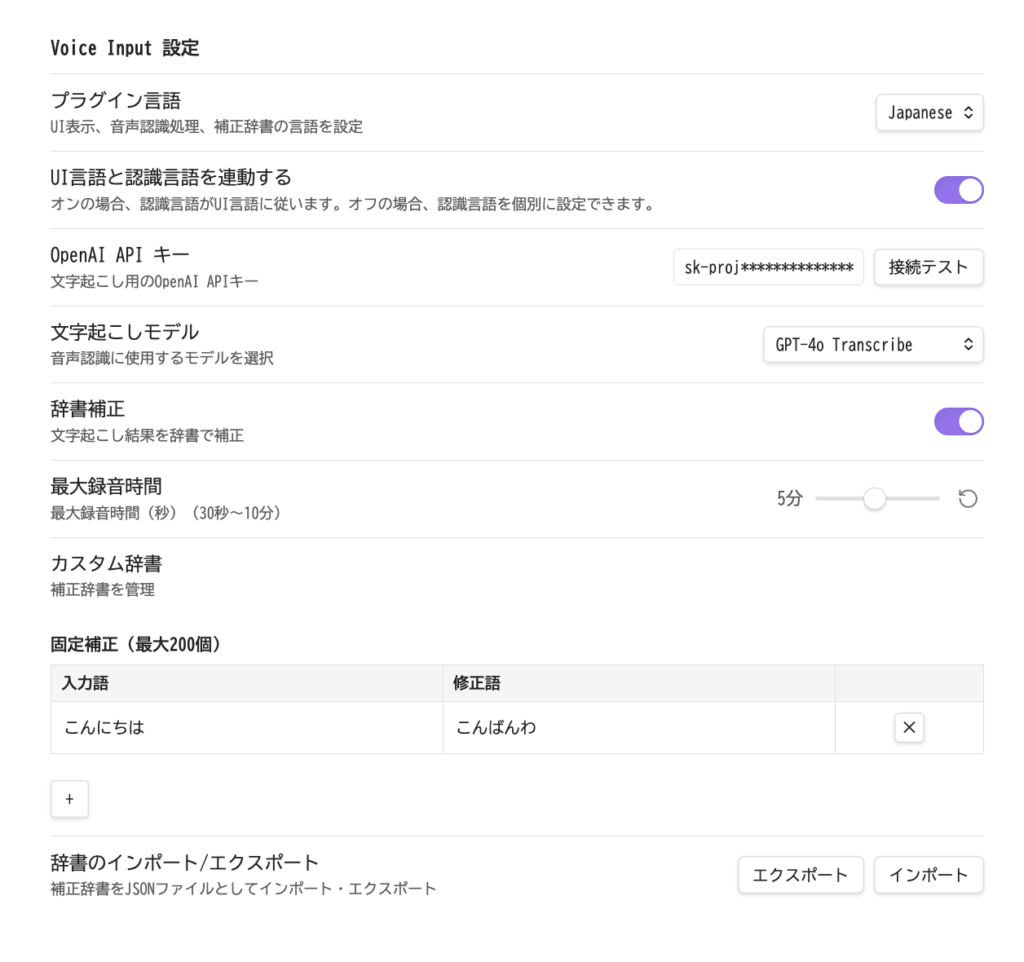Reset the max recording time to default
This screenshot has width=1024, height=962.
pos(967,499)
